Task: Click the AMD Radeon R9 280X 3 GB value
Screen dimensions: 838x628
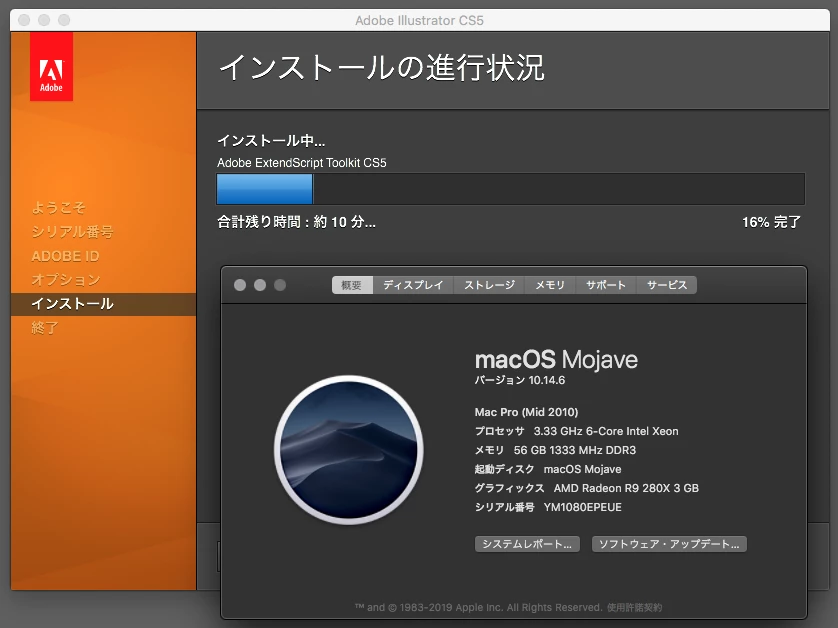Action: pos(626,488)
